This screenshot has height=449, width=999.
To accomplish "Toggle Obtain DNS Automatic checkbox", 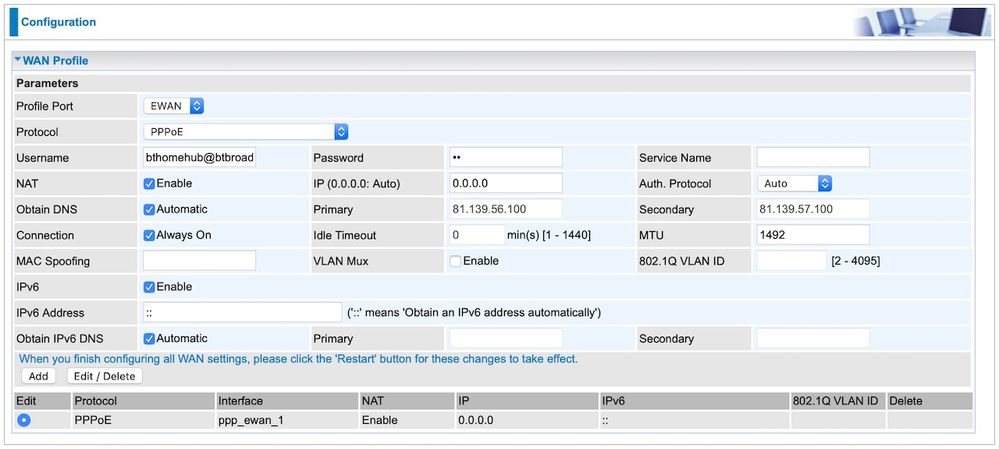I will pyautogui.click(x=149, y=210).
